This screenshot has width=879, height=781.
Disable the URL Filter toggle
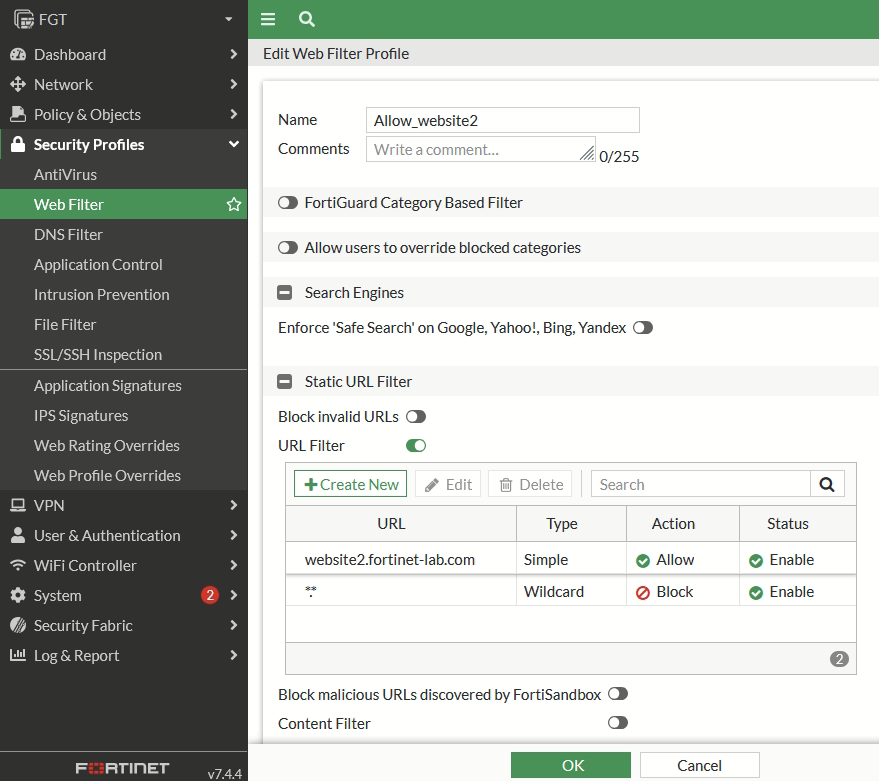click(415, 446)
